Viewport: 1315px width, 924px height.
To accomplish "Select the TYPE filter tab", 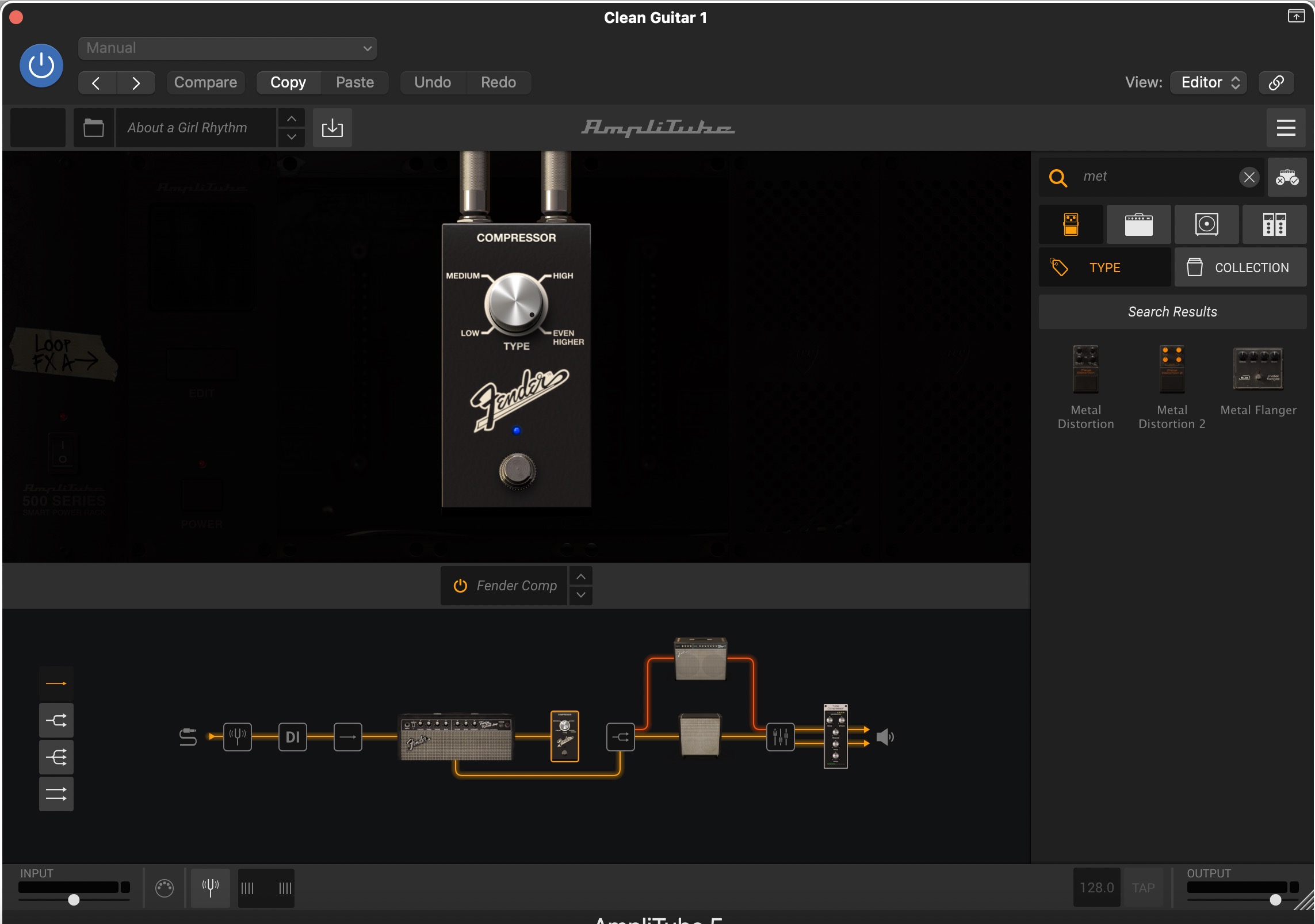I will pos(1104,268).
